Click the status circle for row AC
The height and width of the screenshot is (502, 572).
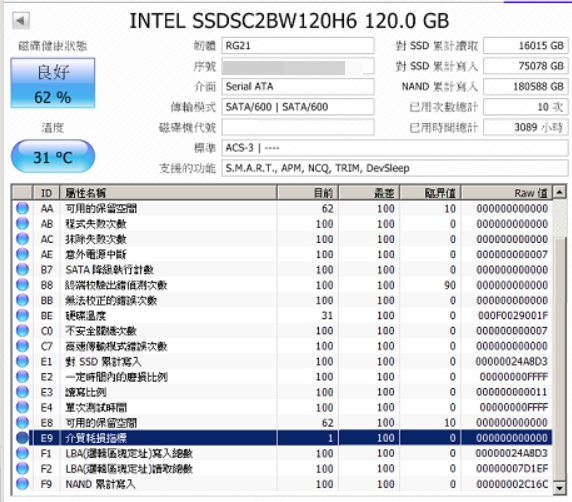pos(22,239)
